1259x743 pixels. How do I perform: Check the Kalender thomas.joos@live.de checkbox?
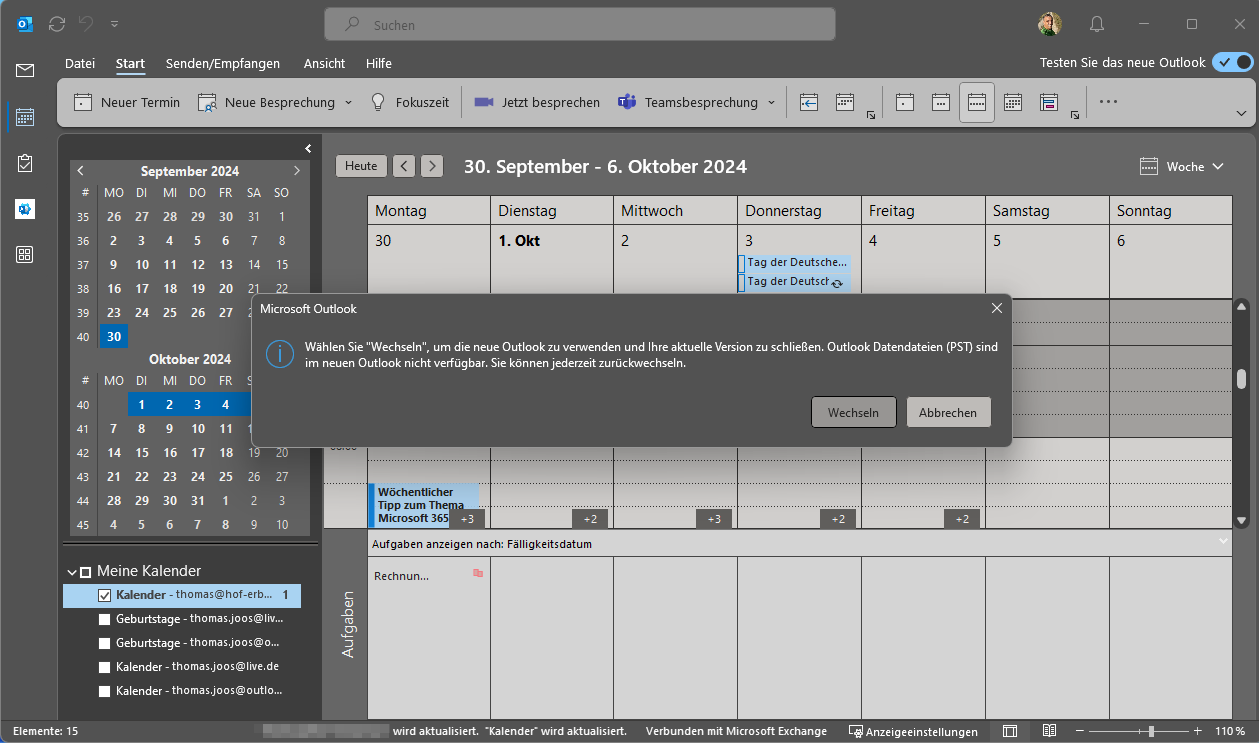tap(105, 668)
